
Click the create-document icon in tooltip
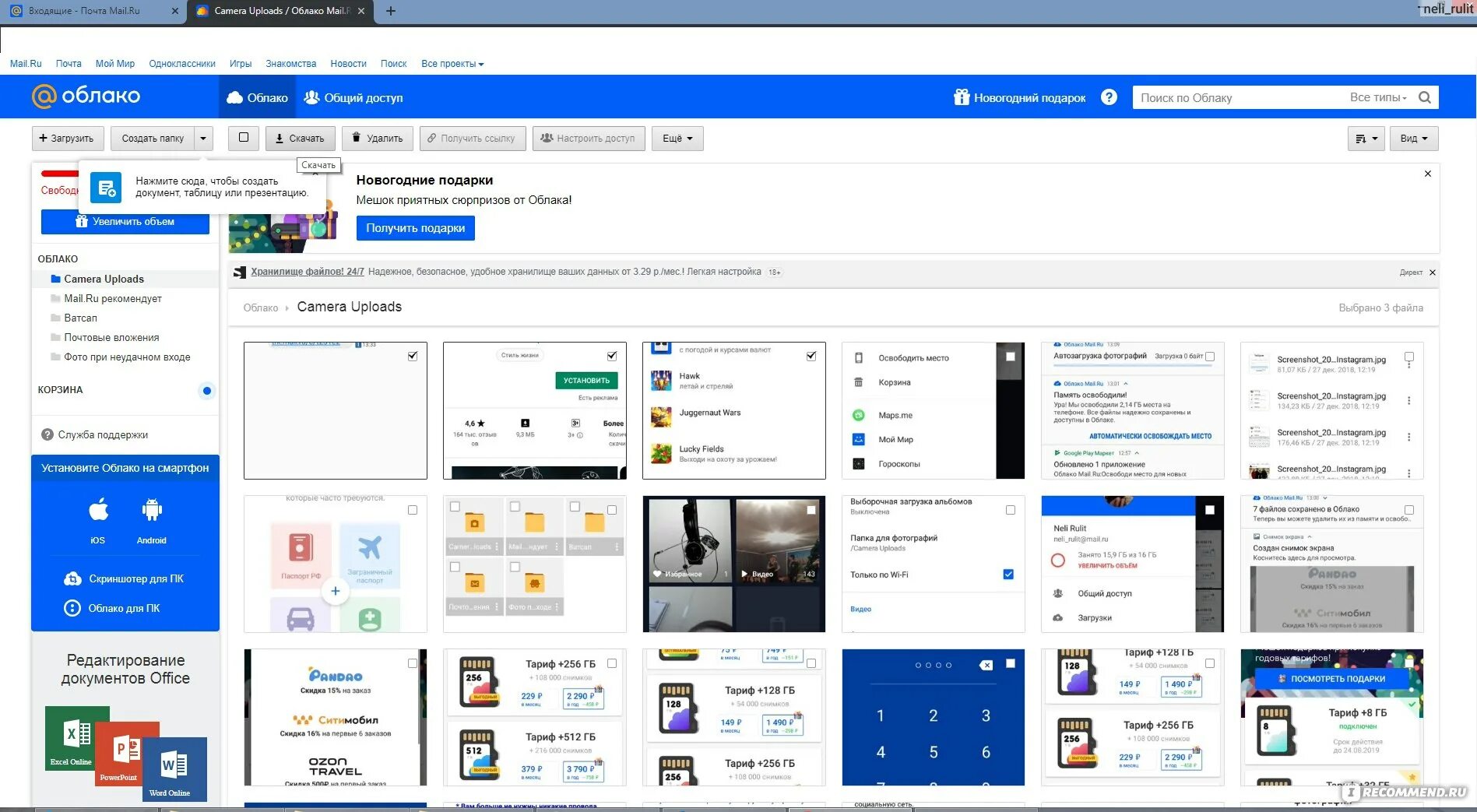click(x=106, y=188)
